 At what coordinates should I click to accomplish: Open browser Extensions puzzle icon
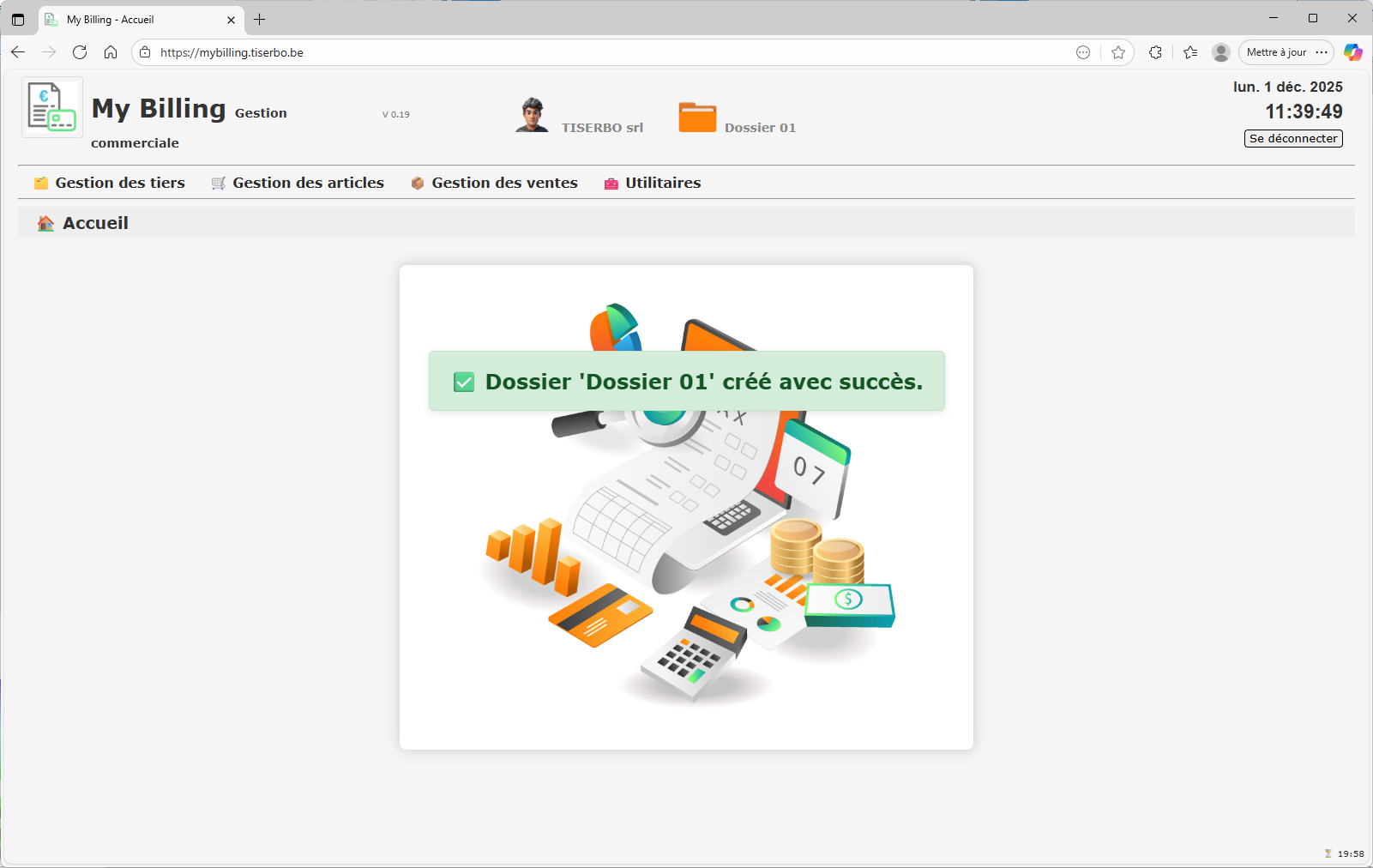(1155, 52)
